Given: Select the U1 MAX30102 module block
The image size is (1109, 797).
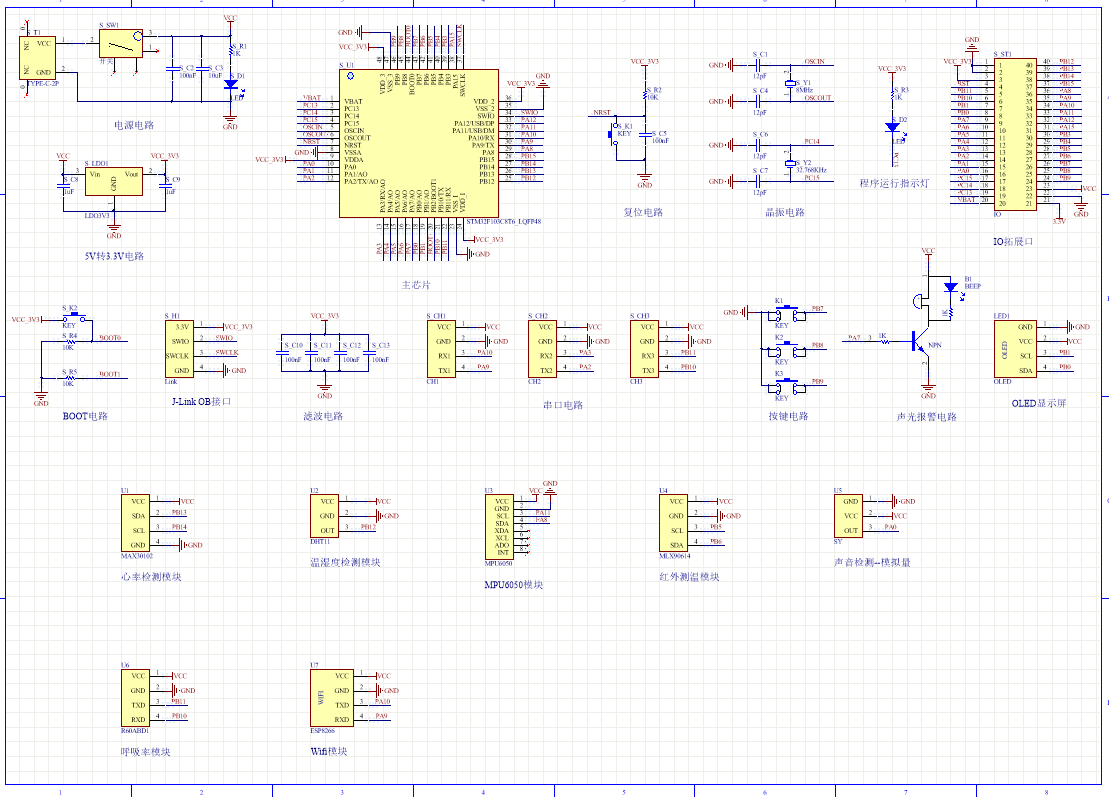Looking at the screenshot, I should point(136,523).
